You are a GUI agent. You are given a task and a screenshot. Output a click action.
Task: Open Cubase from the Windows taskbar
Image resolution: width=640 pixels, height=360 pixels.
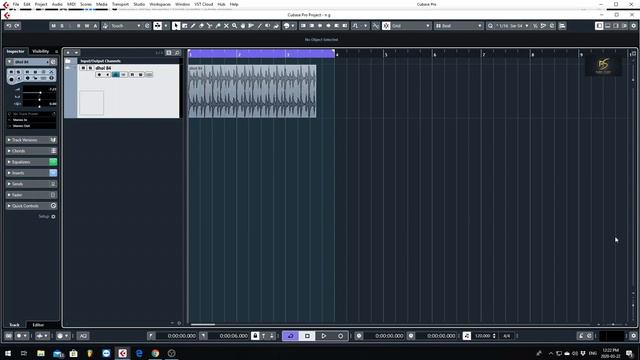coord(122,353)
